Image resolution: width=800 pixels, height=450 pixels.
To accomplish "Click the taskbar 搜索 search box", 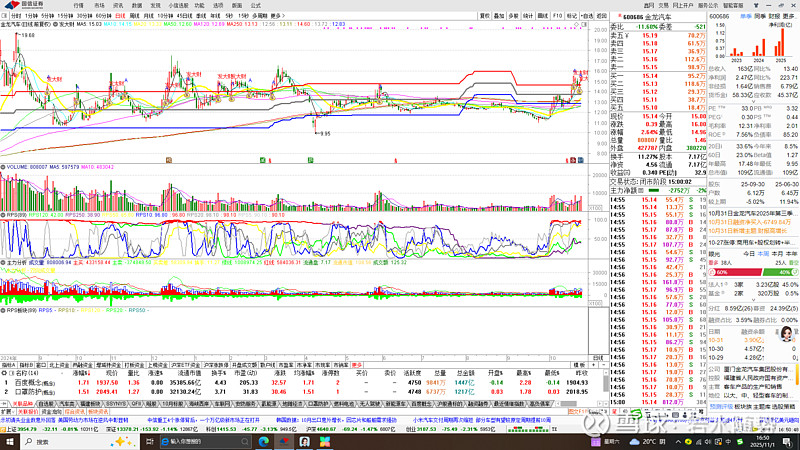I will pyautogui.click(x=79, y=442).
